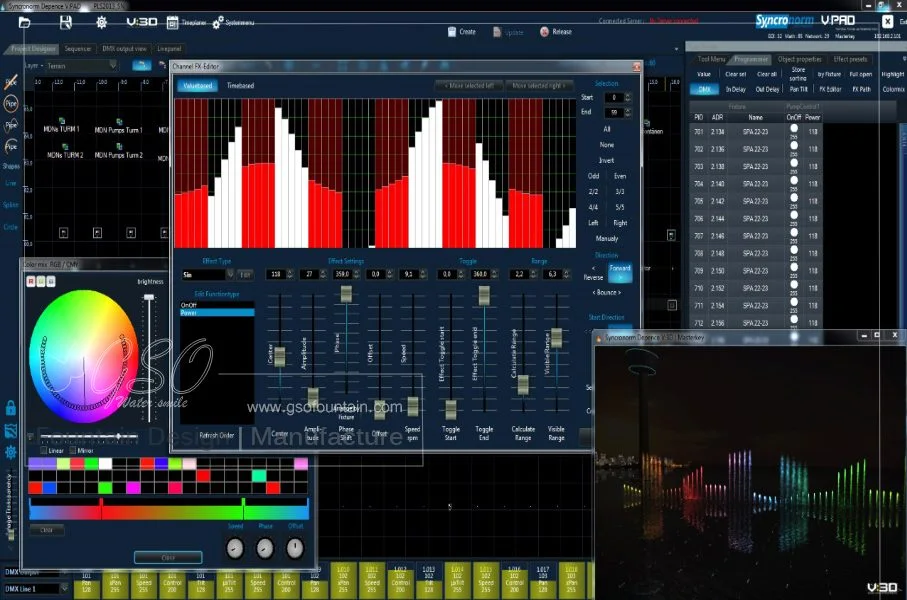This screenshot has height=600, width=907.
Task: Click the red R channel icon in Color mix
Action: [x=31, y=281]
